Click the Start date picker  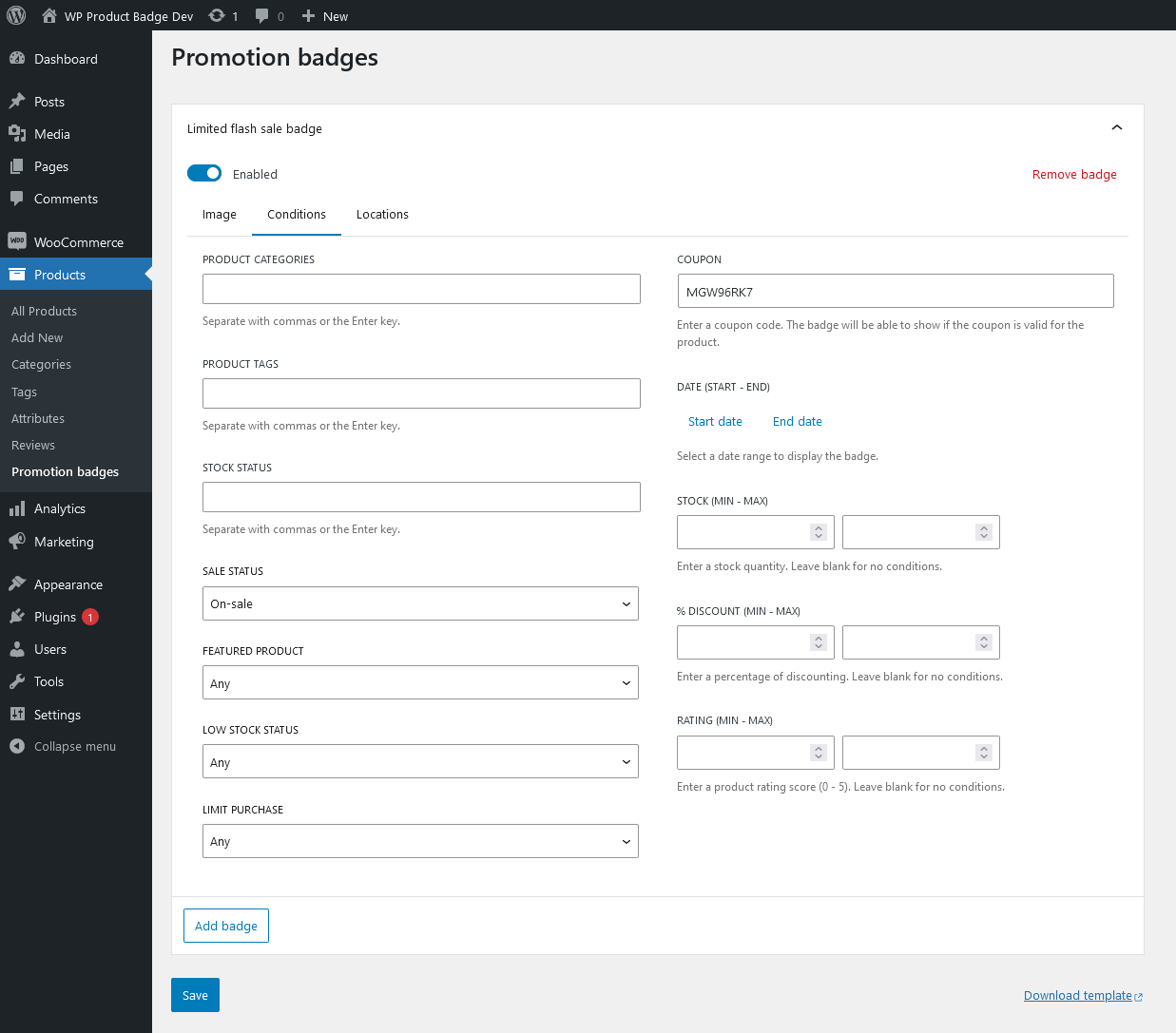point(715,421)
